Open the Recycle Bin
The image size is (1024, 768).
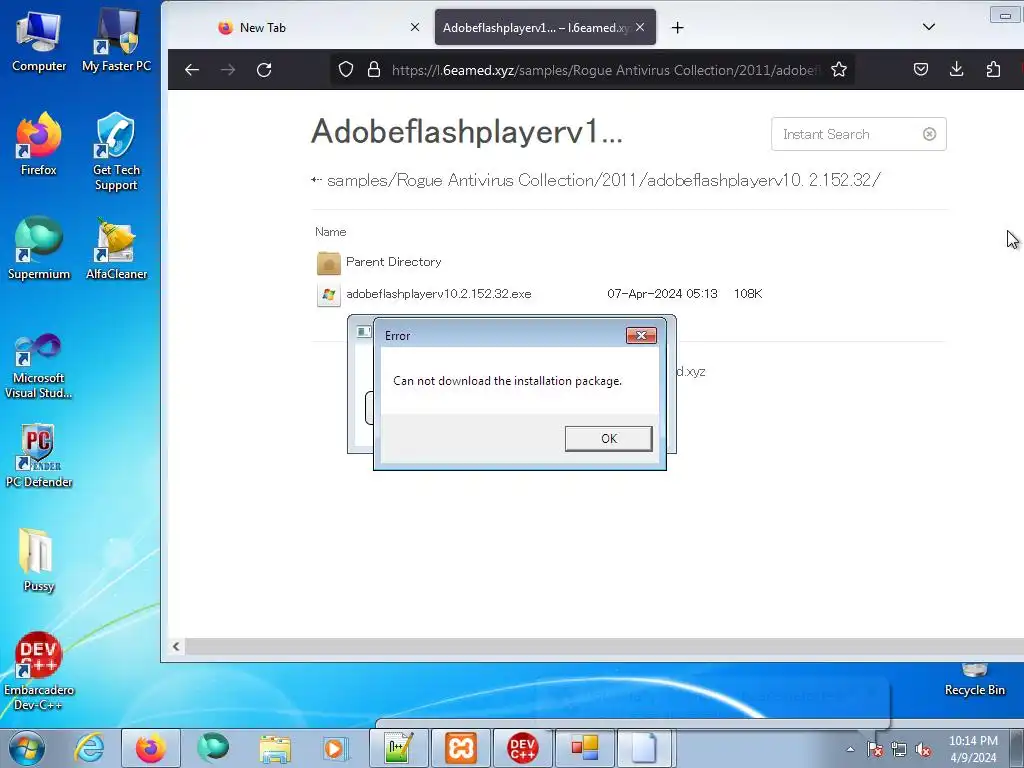[x=974, y=679]
